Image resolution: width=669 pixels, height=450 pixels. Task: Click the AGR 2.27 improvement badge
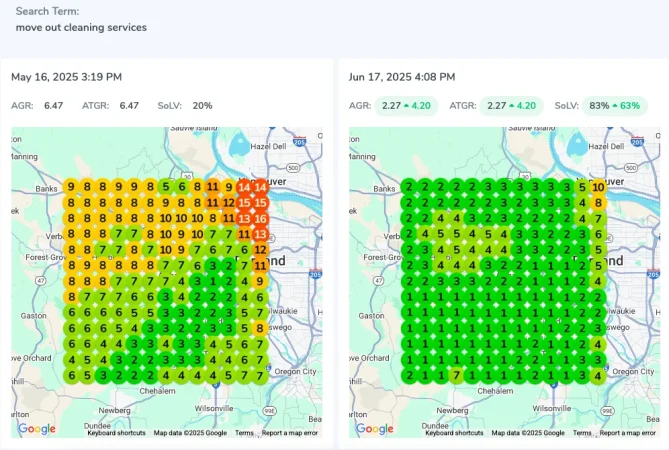tap(406, 106)
